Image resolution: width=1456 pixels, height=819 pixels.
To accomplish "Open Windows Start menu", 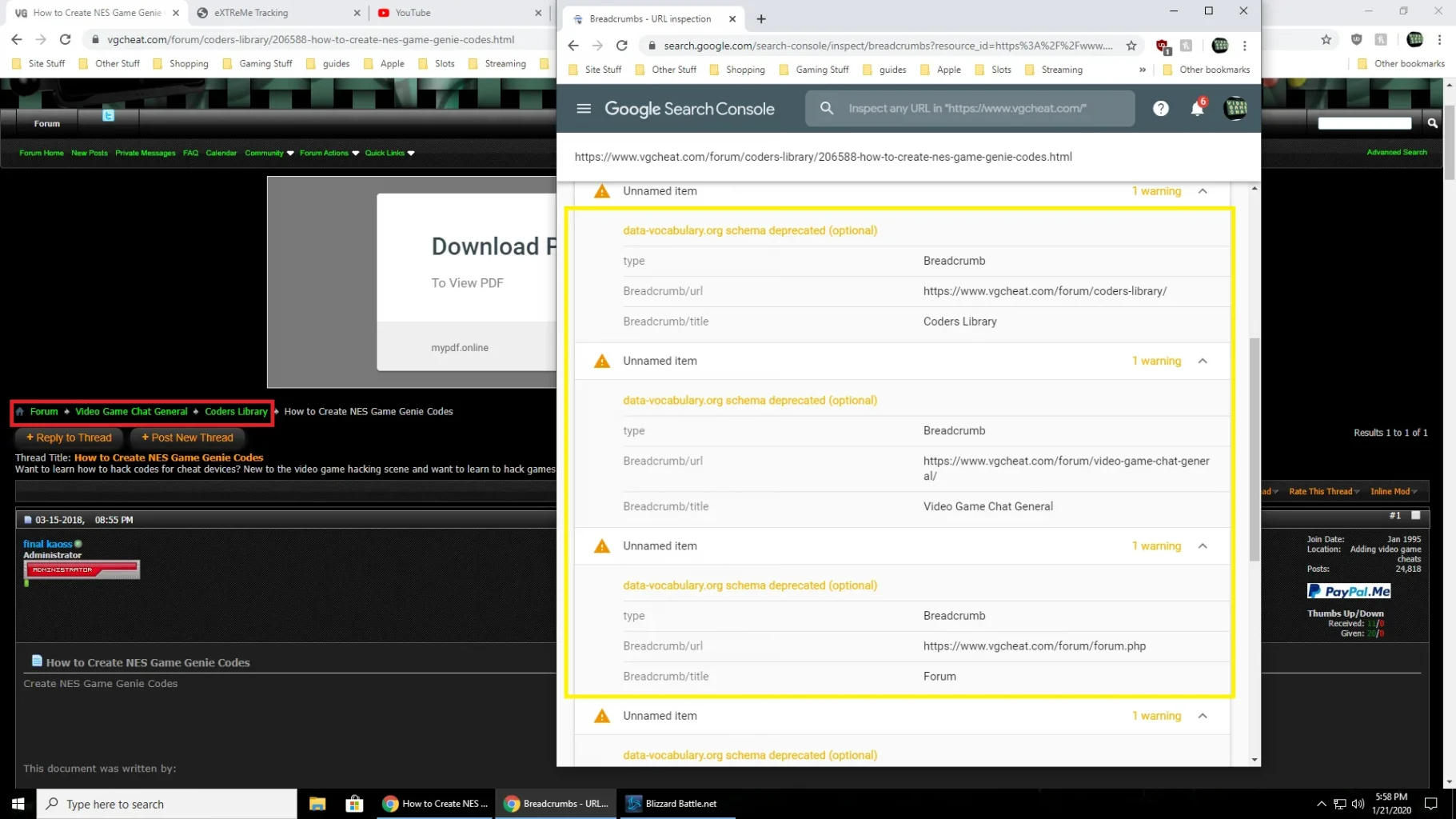I will click(x=18, y=804).
